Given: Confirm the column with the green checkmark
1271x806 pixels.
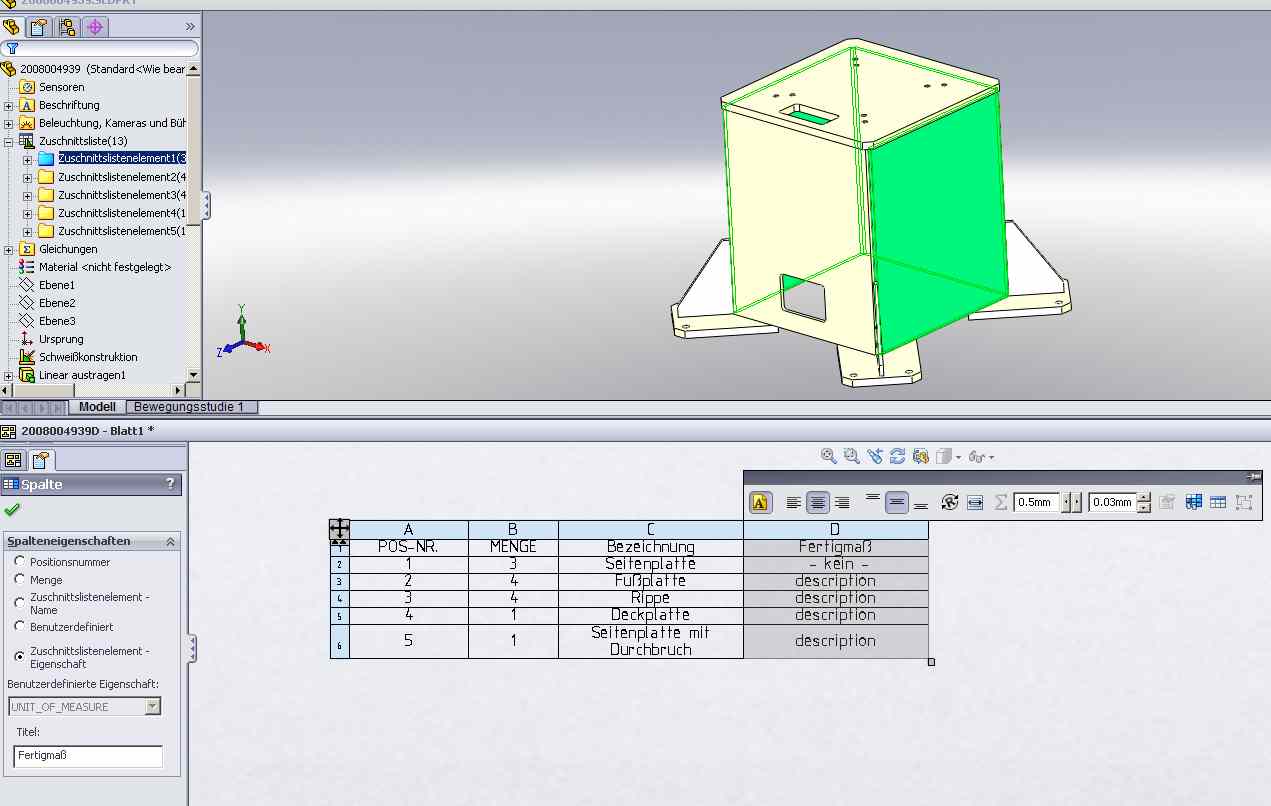Looking at the screenshot, I should [12, 509].
